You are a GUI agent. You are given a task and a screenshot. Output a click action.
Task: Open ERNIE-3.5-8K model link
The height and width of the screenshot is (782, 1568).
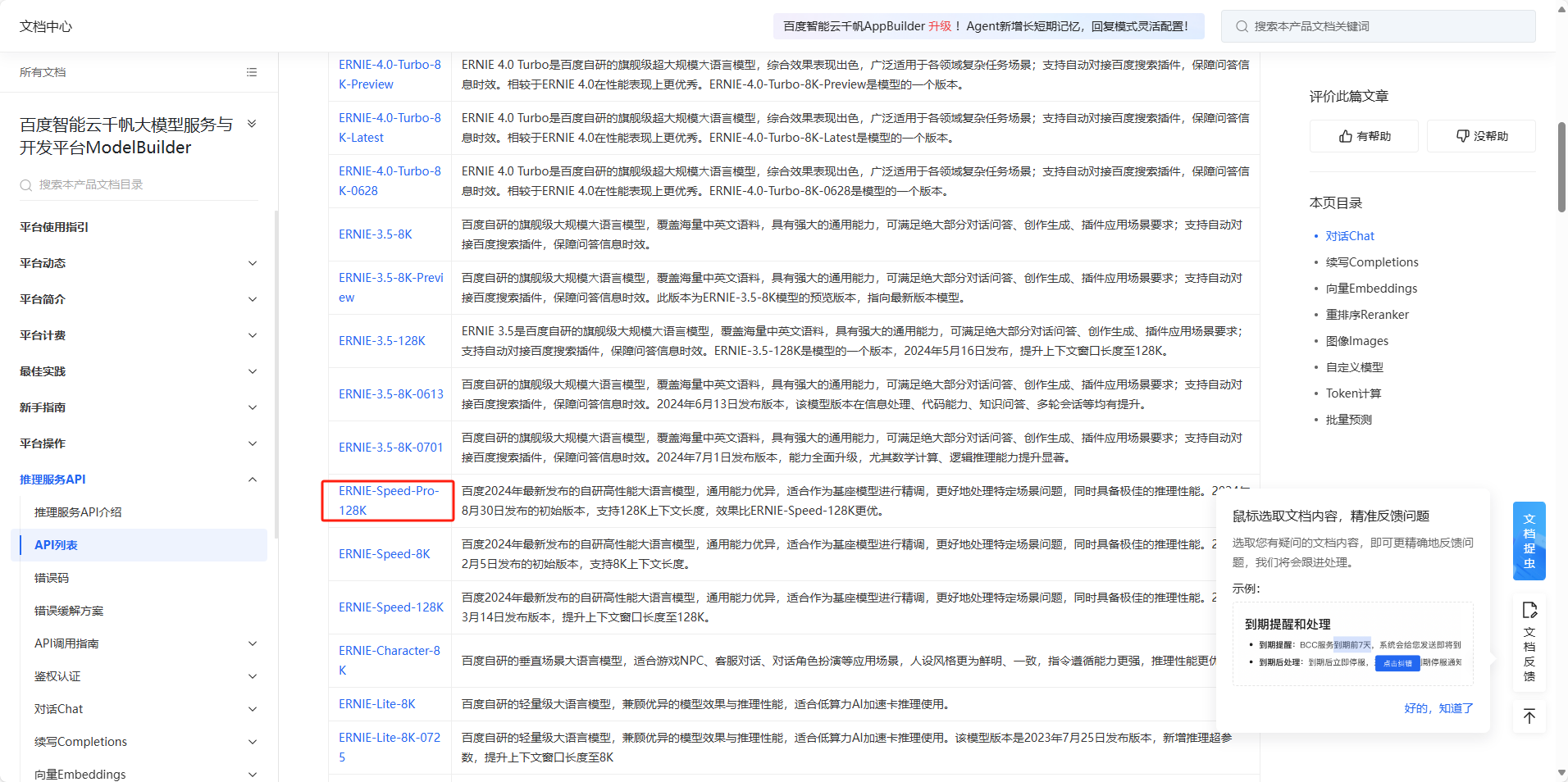376,234
